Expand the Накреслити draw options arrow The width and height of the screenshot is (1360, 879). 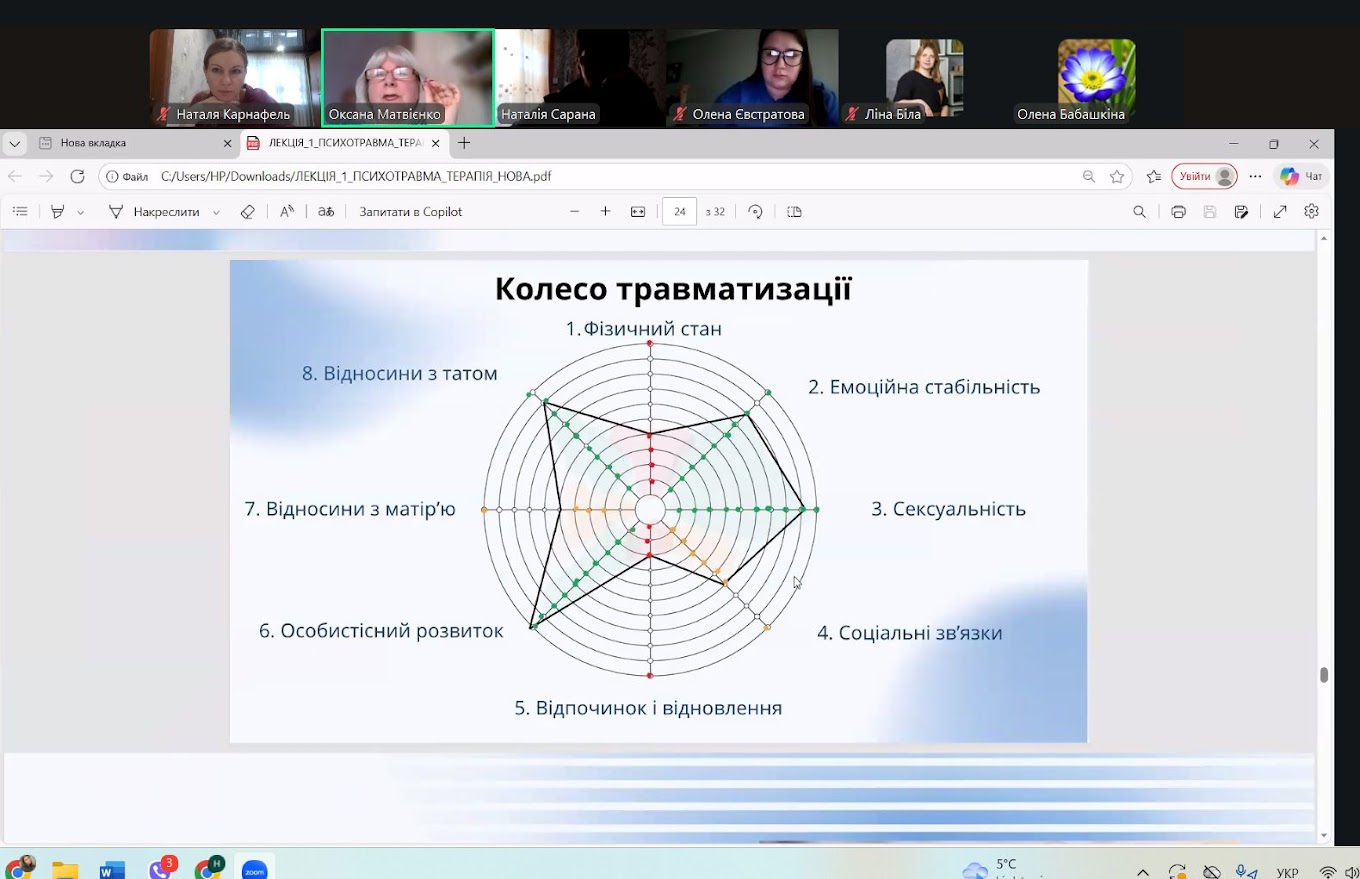click(216, 213)
